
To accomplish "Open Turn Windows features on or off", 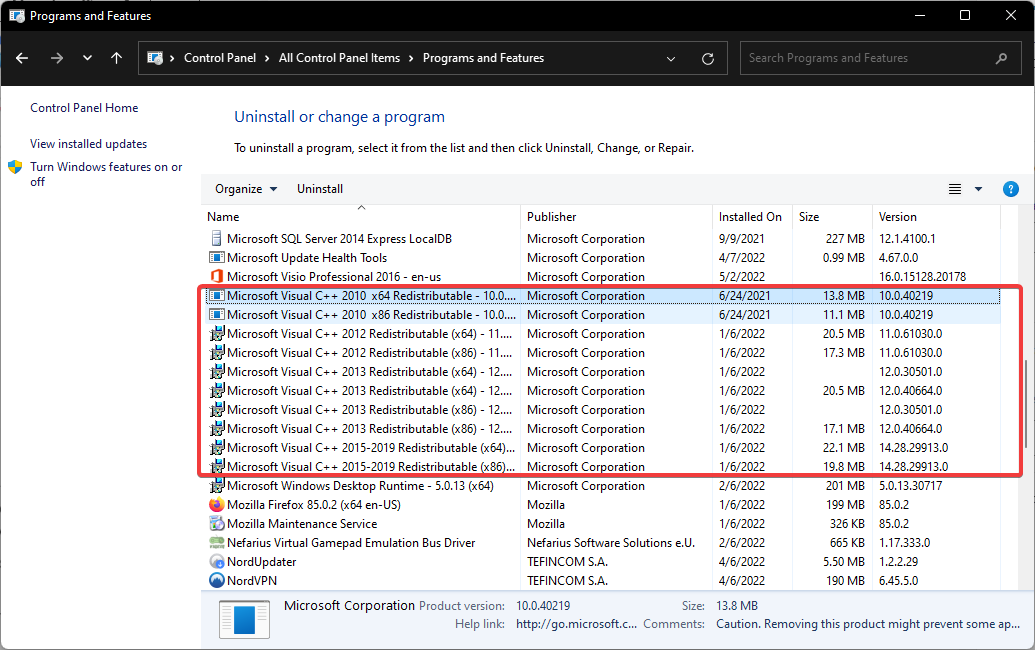I will 106,174.
